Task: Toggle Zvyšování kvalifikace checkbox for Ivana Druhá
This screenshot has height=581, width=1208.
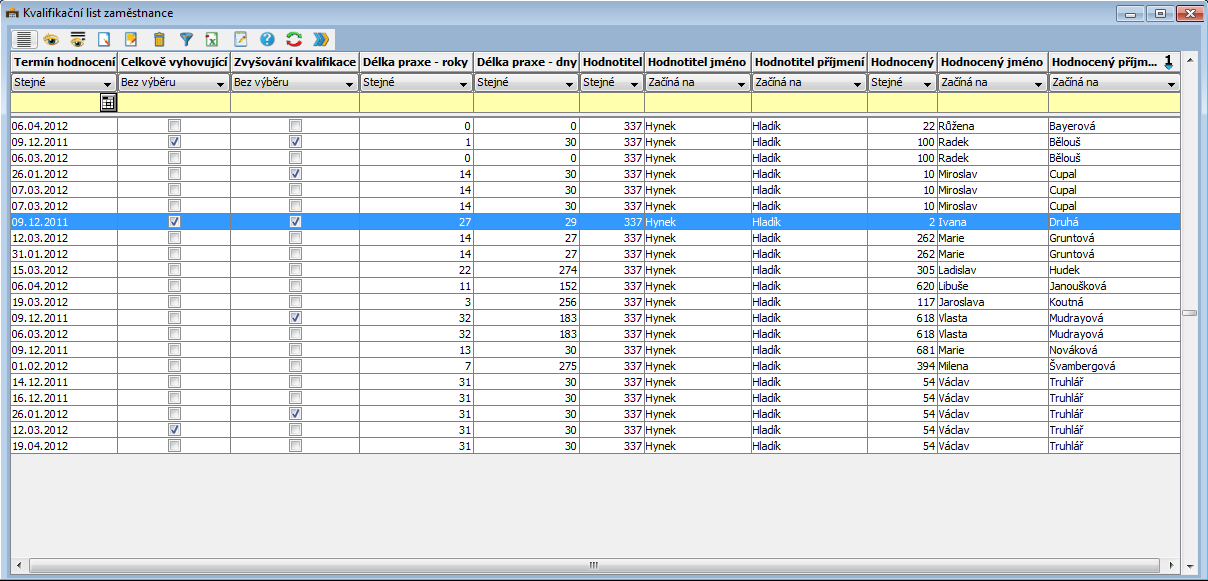Action: point(295,221)
